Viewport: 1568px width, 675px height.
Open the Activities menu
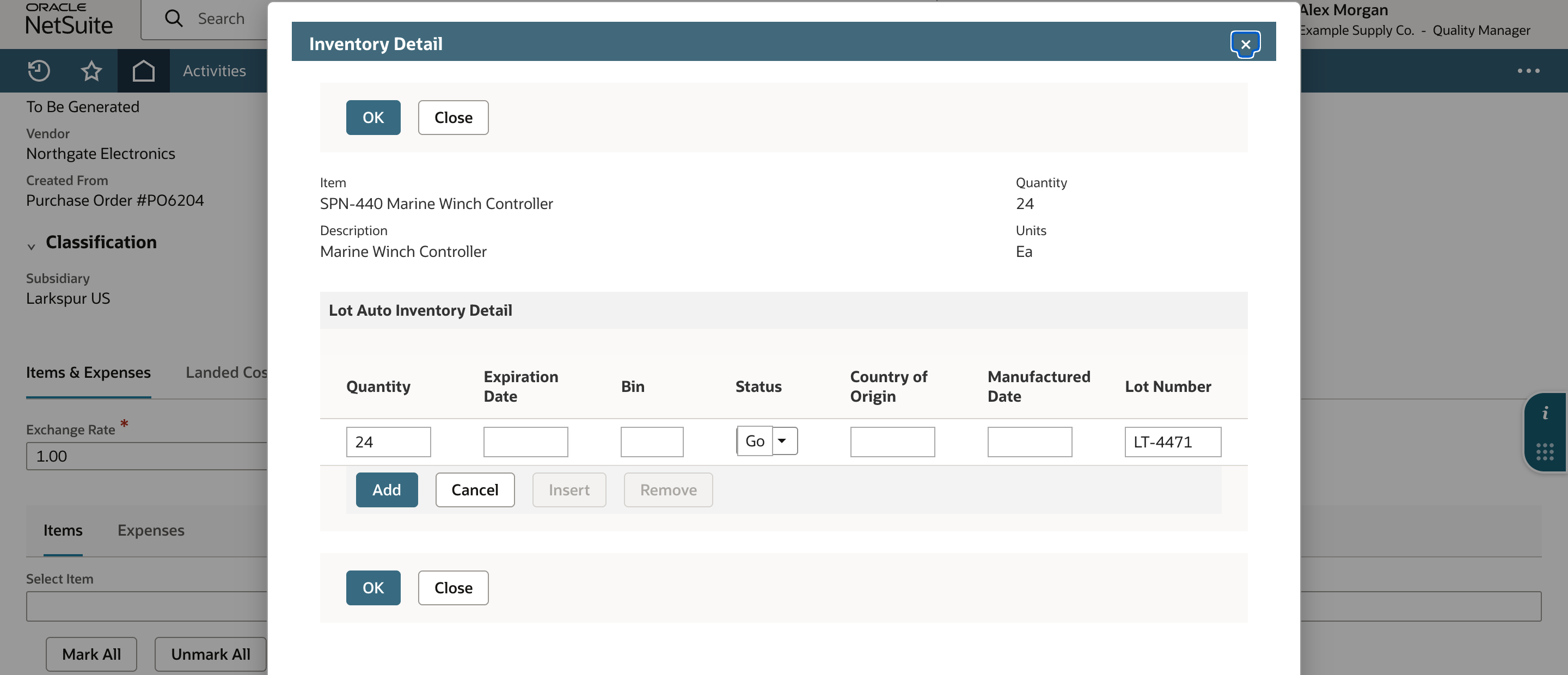[215, 71]
